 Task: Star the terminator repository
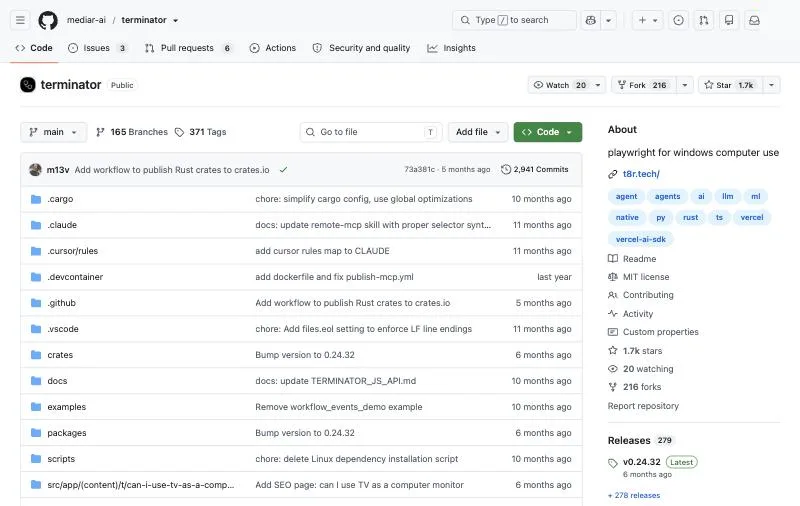[731, 85]
